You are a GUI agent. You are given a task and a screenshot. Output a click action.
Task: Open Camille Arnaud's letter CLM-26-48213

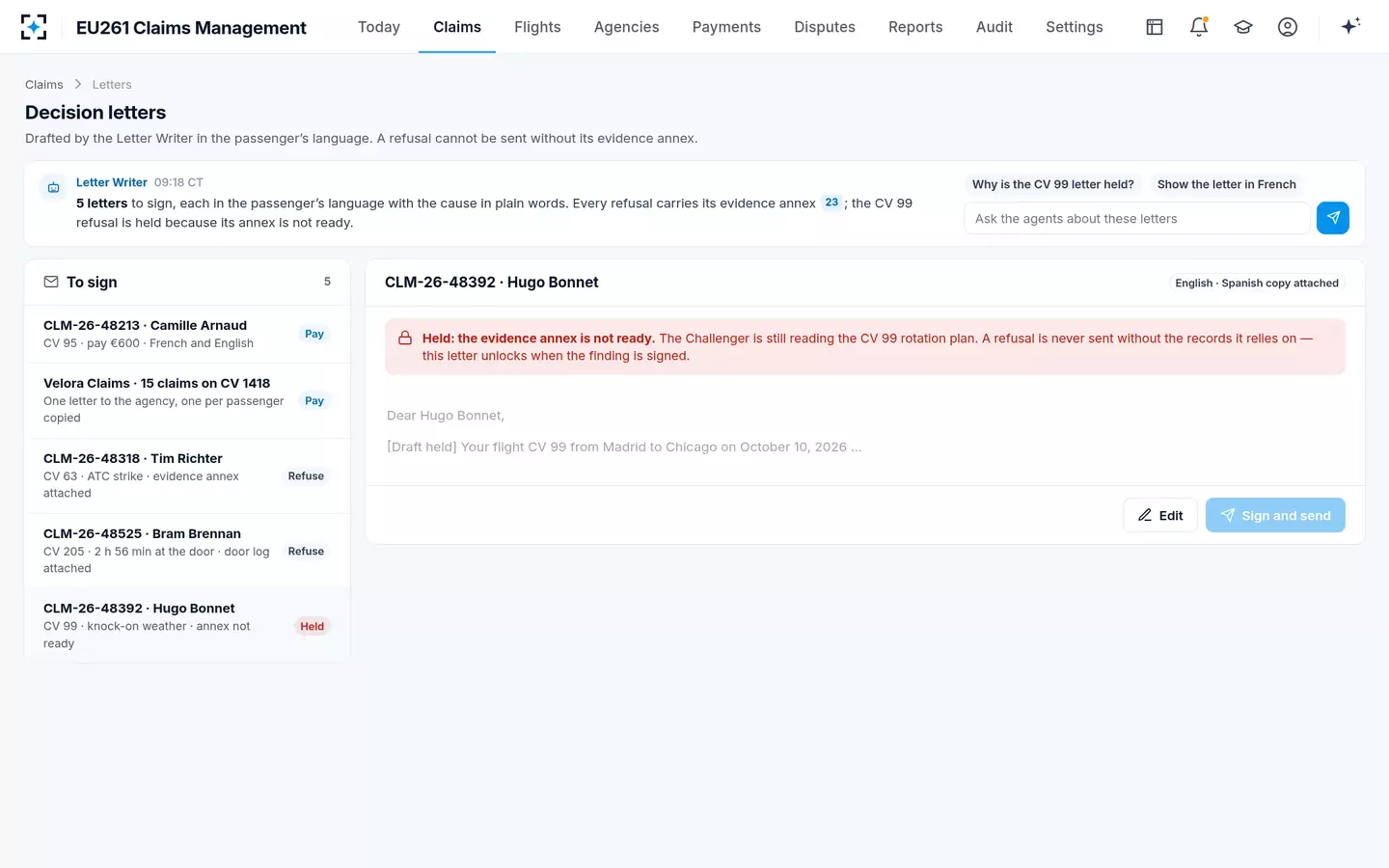[187, 334]
